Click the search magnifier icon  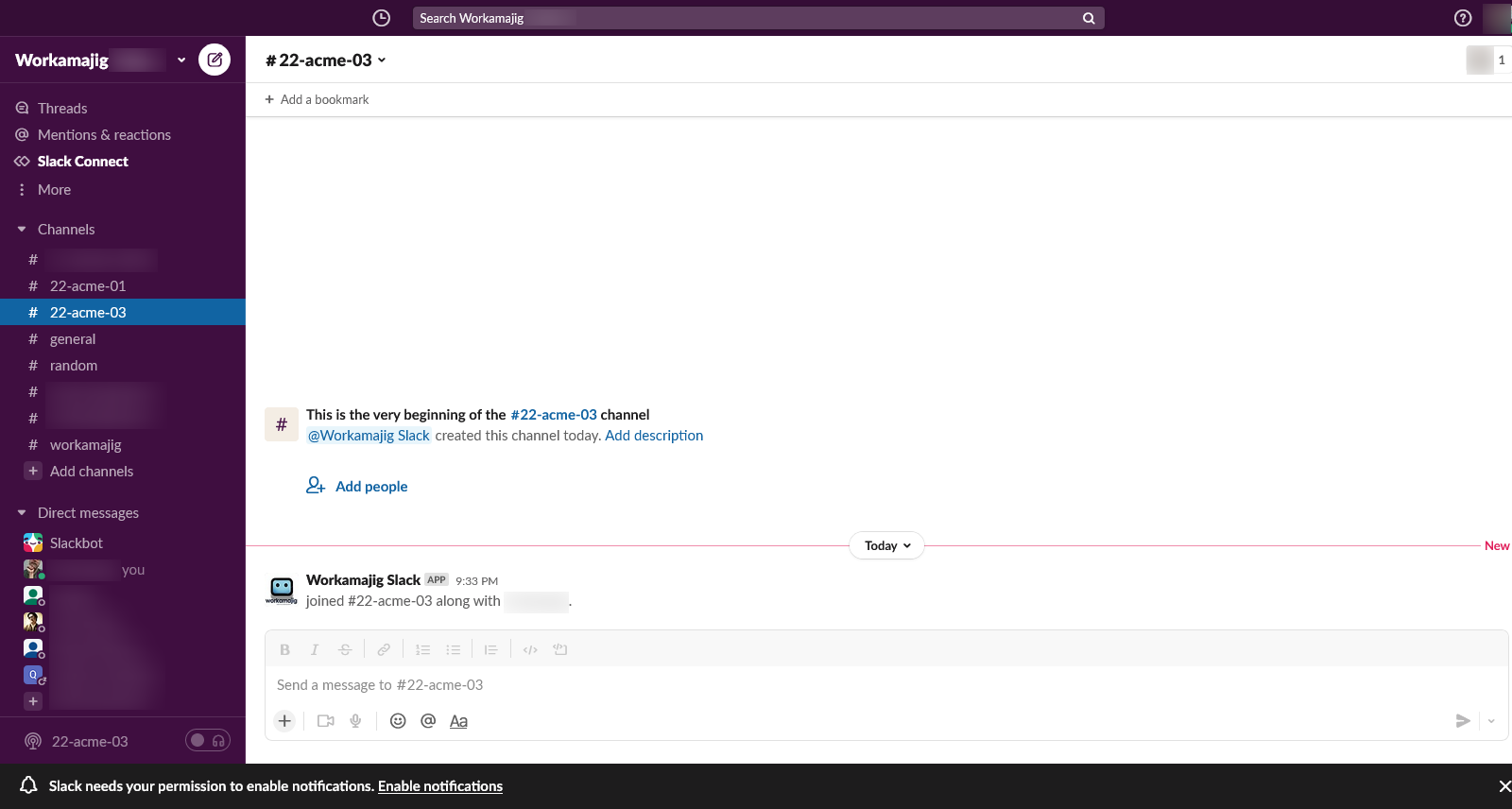(x=1089, y=18)
